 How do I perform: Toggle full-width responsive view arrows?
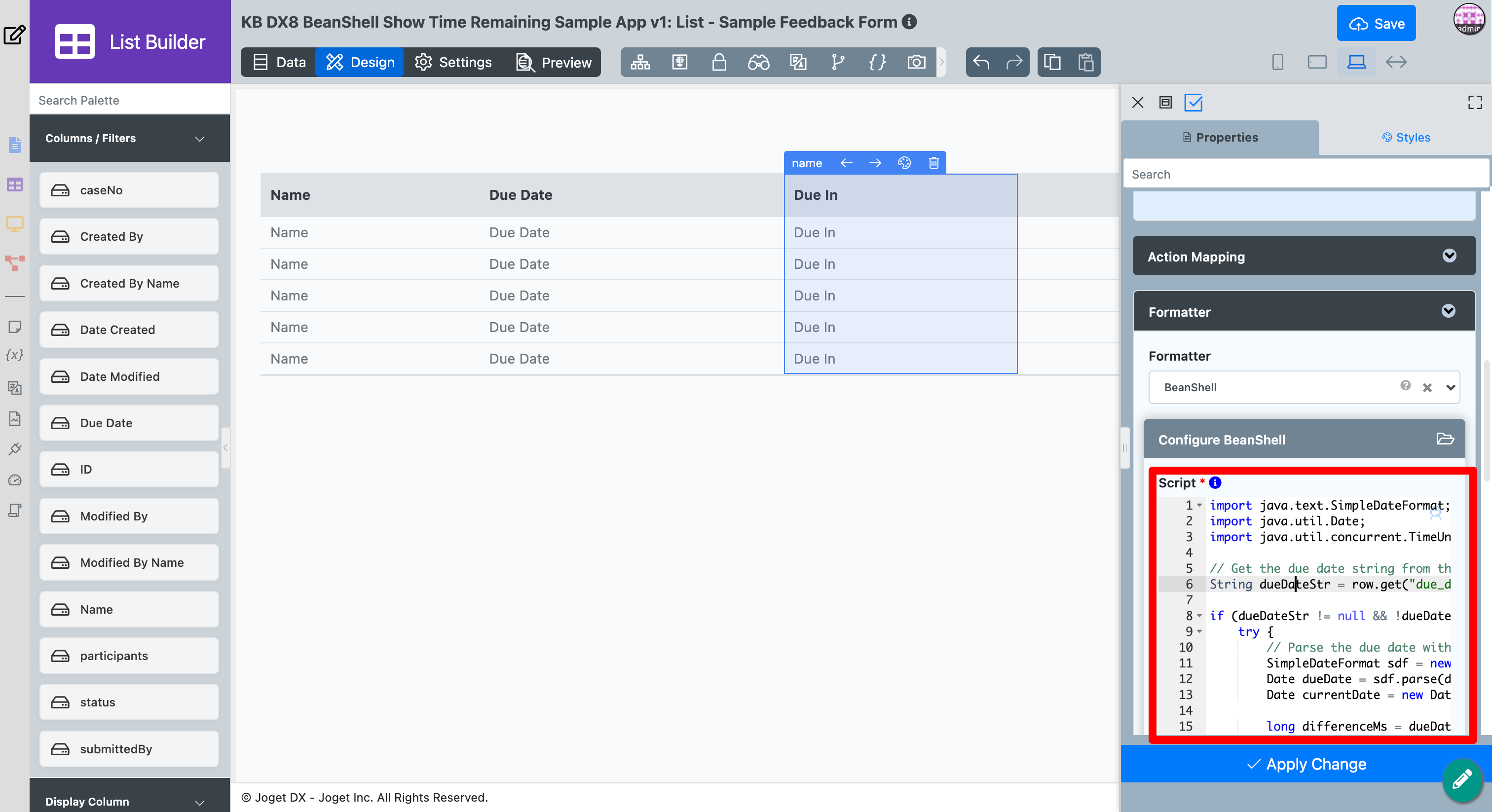(x=1396, y=62)
